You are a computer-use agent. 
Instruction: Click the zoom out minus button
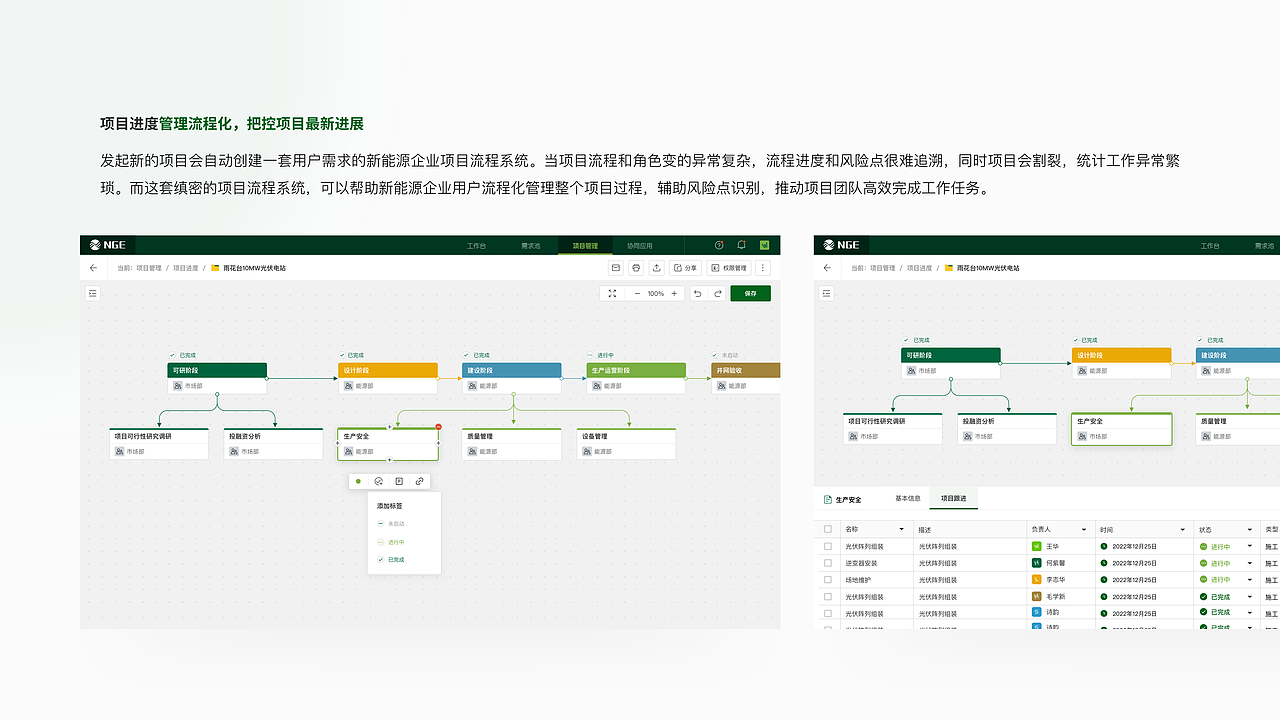pos(637,293)
